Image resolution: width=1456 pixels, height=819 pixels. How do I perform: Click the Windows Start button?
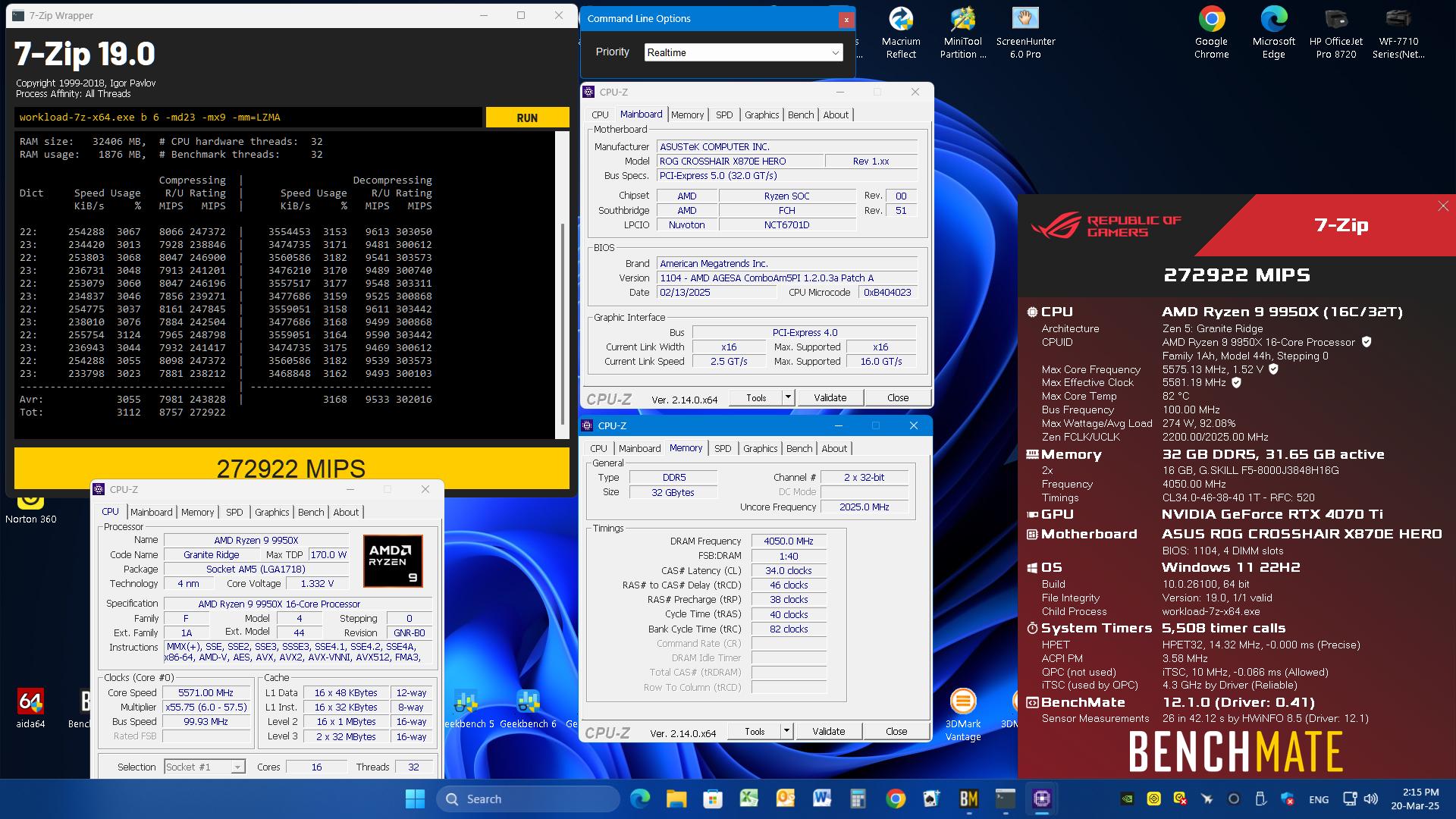click(x=415, y=799)
